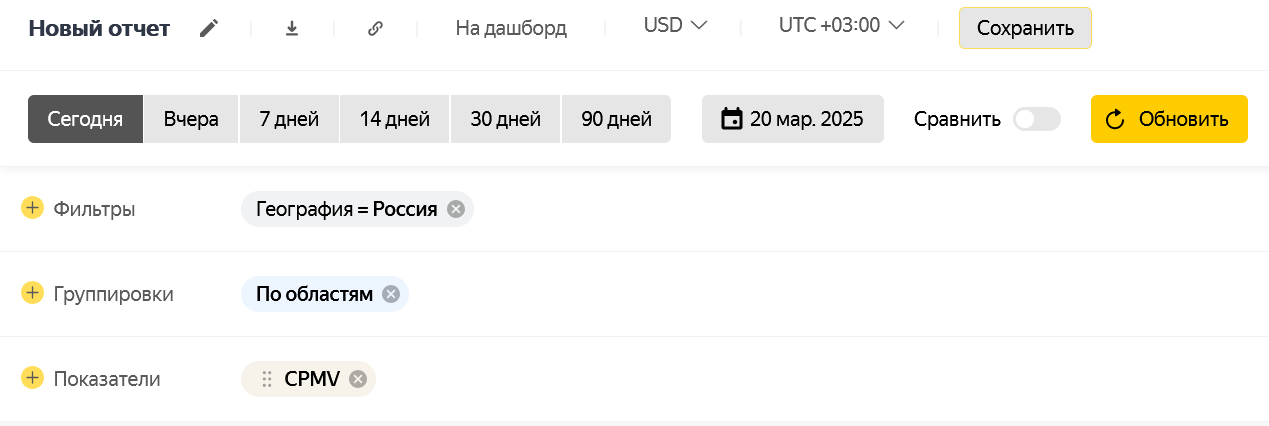1269x426 pixels.
Task: Open the 20 мар. 2025 date picker
Action: [792, 120]
